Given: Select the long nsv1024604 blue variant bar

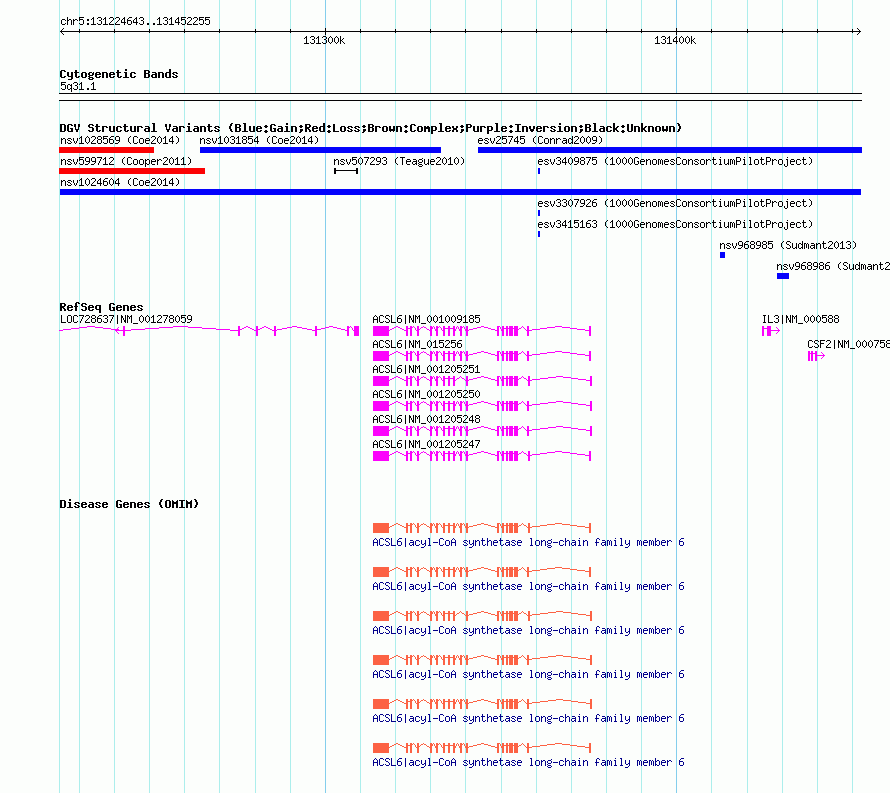Looking at the screenshot, I should (460, 192).
